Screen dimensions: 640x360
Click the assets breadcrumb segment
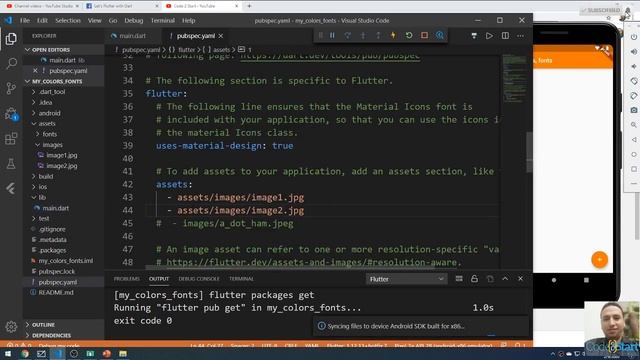[x=221, y=50]
